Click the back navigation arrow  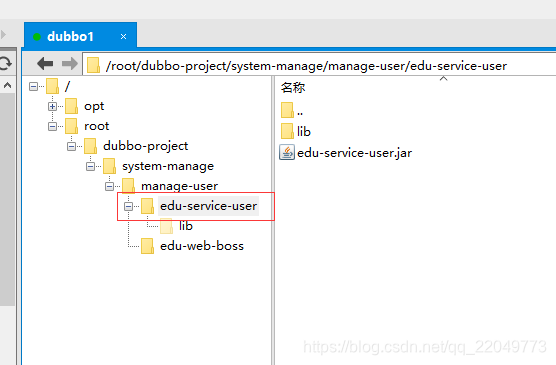45,64
